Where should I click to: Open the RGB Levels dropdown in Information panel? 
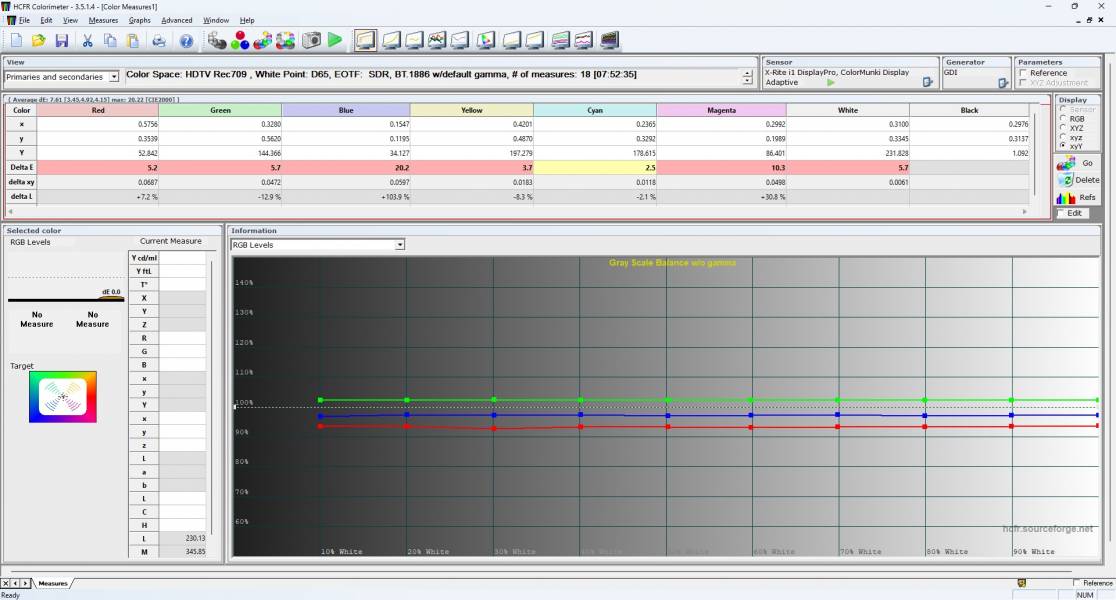[400, 245]
